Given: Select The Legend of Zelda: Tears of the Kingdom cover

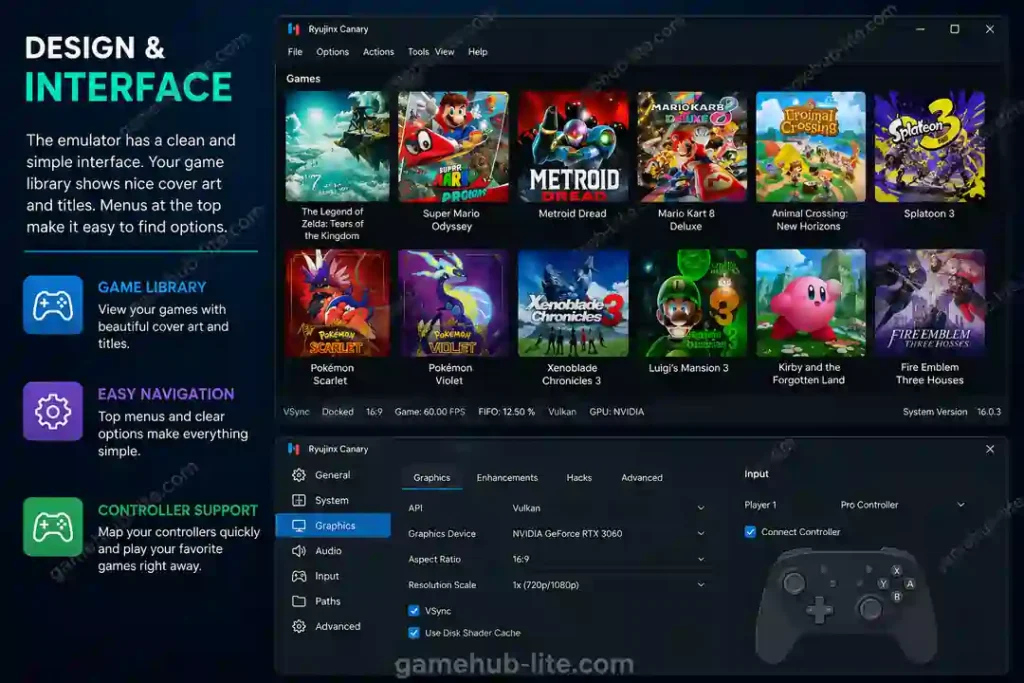Looking at the screenshot, I should coord(337,146).
